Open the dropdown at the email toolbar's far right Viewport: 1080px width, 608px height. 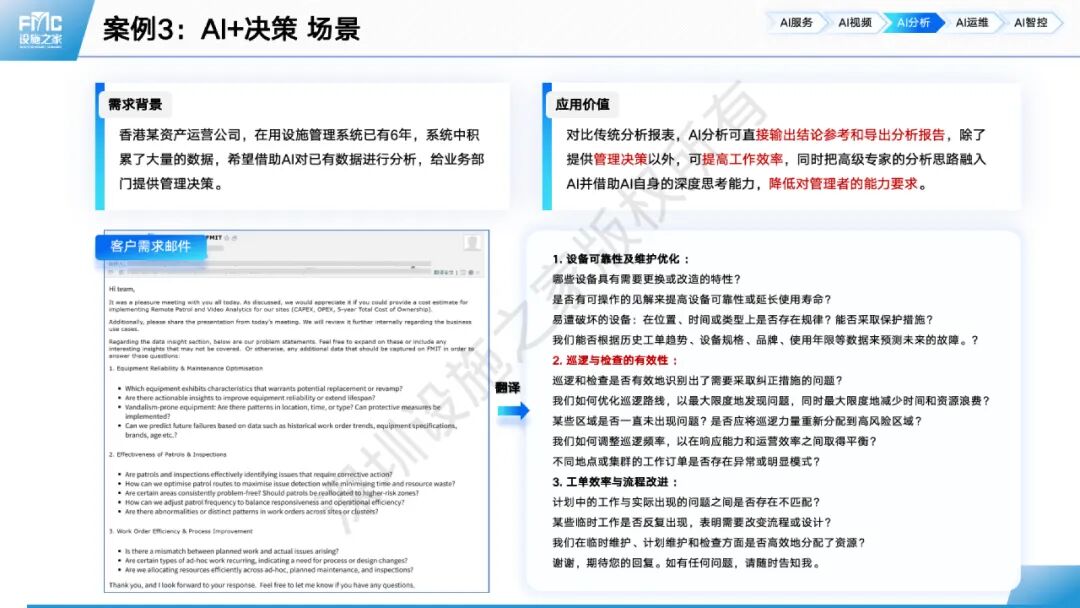[477, 272]
